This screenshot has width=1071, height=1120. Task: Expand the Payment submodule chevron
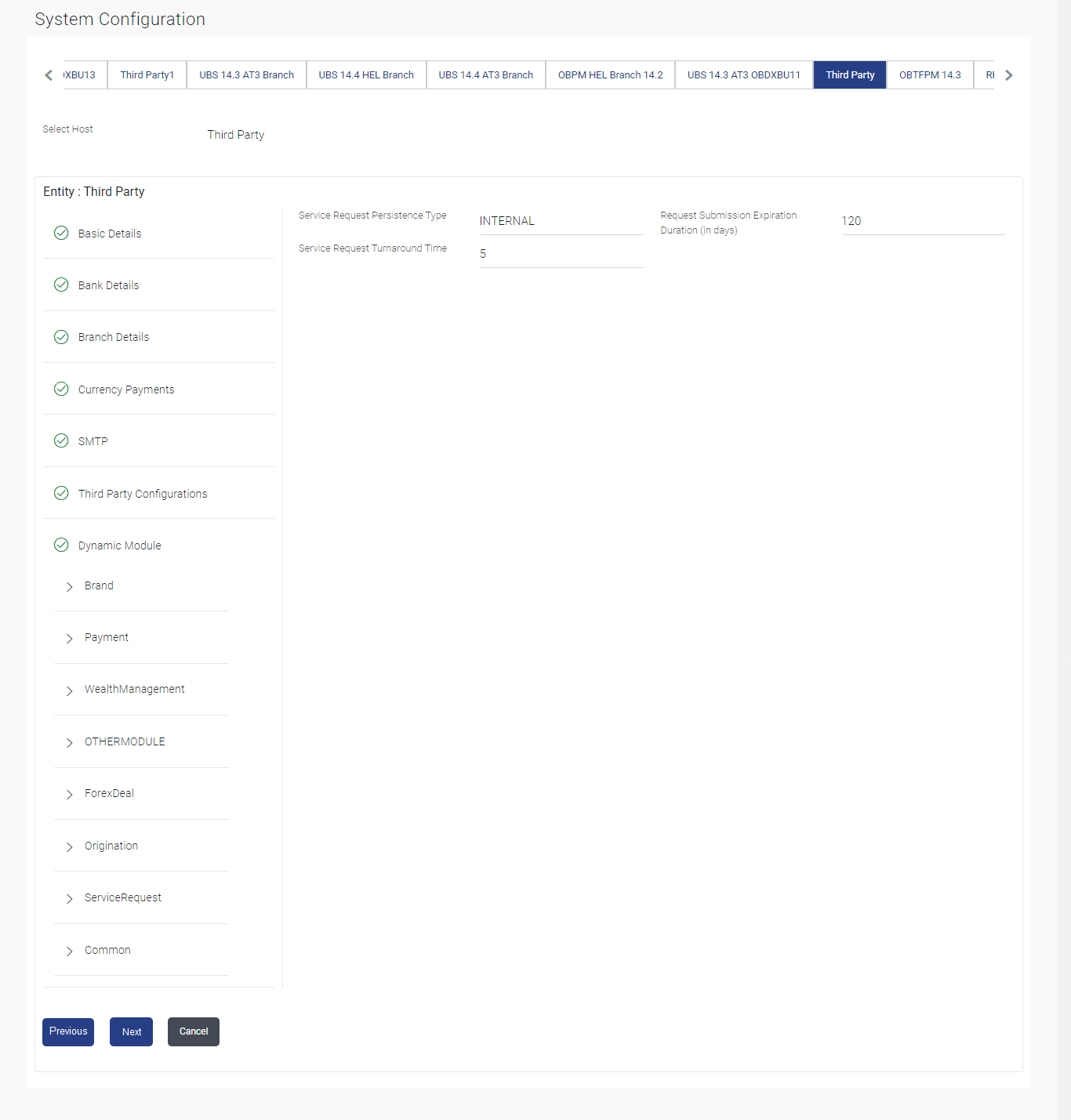tap(70, 638)
